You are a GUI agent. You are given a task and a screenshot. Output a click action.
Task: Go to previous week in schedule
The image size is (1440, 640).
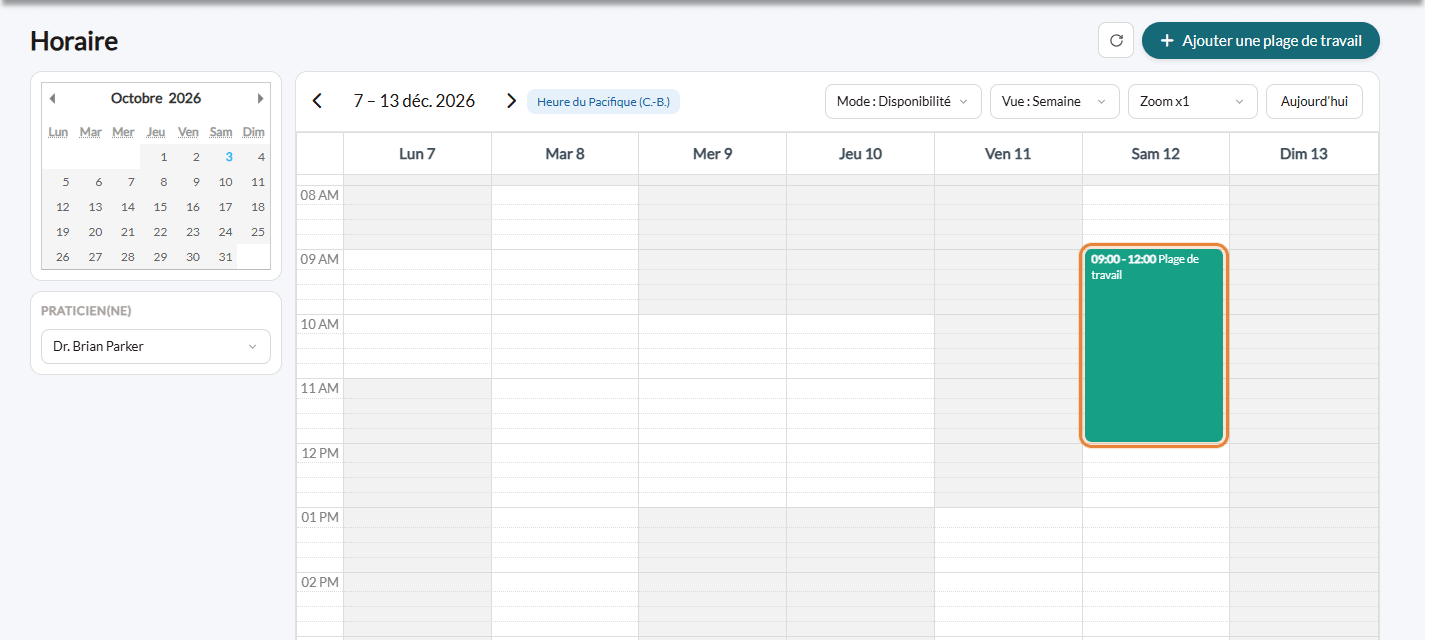click(x=318, y=101)
